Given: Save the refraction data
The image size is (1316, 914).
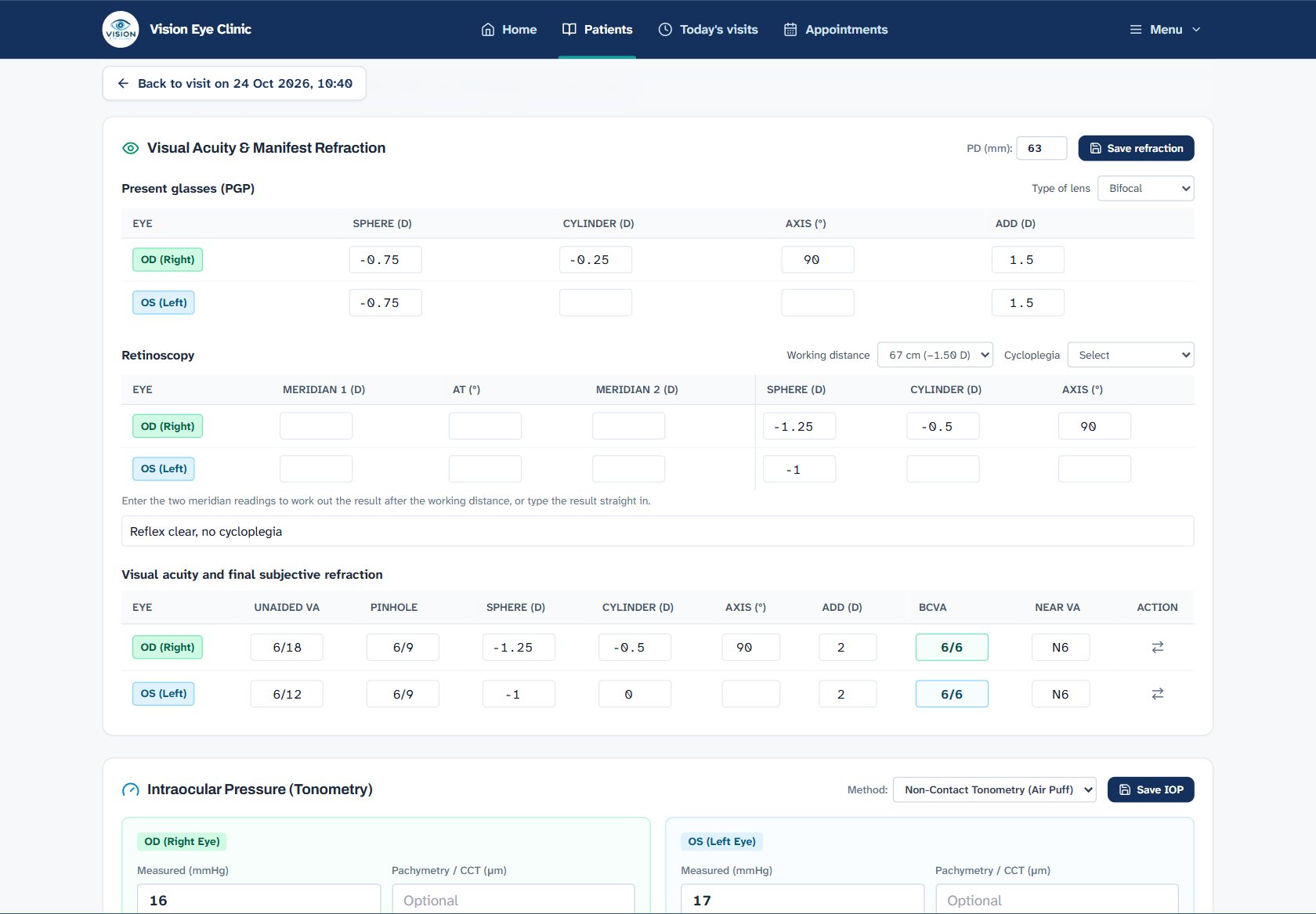Looking at the screenshot, I should [1136, 148].
